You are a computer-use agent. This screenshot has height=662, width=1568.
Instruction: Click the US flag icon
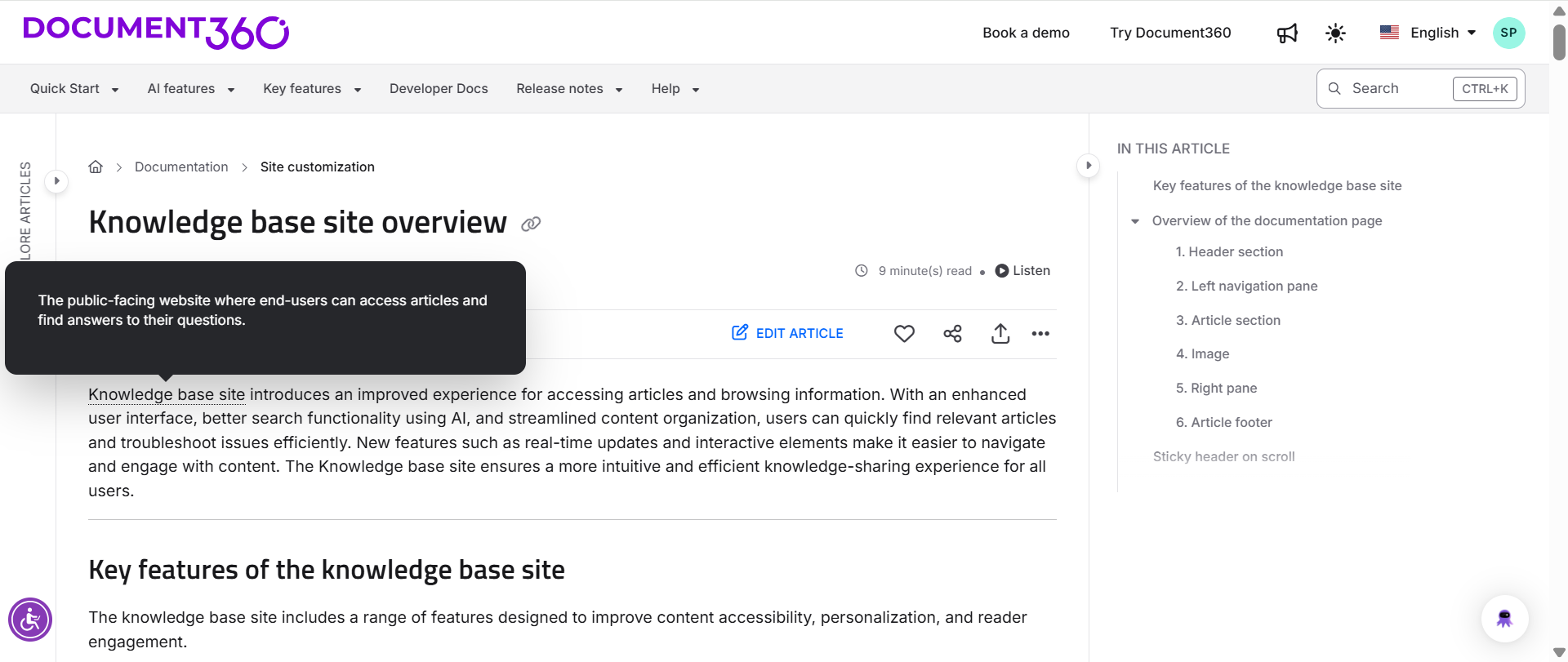point(1389,33)
